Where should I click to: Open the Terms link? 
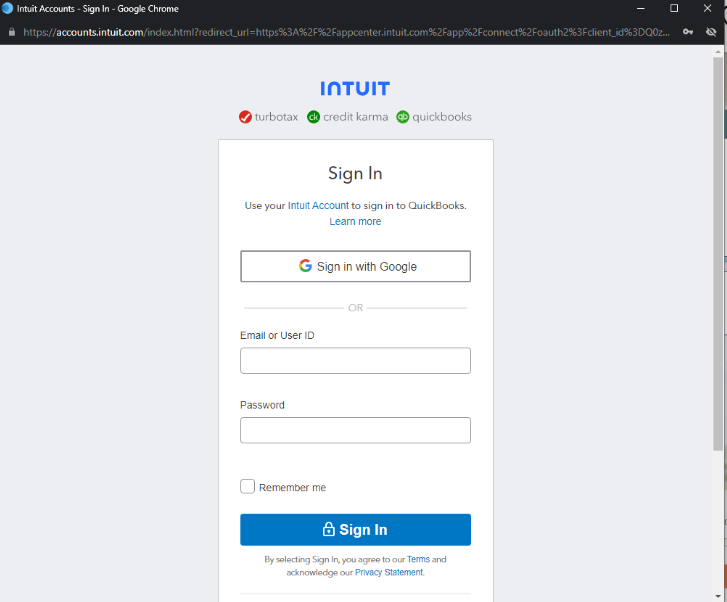click(x=418, y=559)
